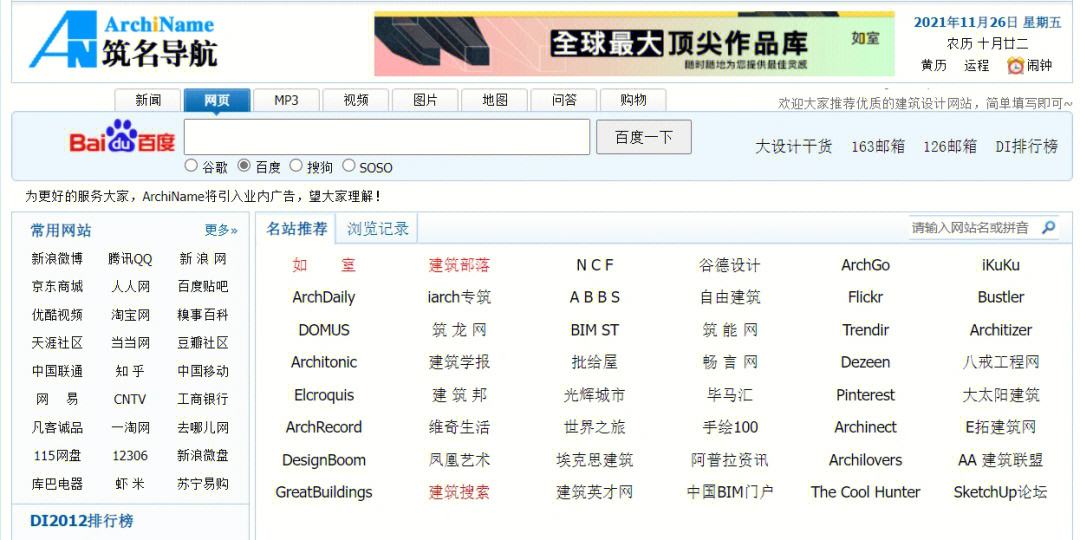
Task: Switch to the 新闻 search tab
Action: pyautogui.click(x=148, y=100)
